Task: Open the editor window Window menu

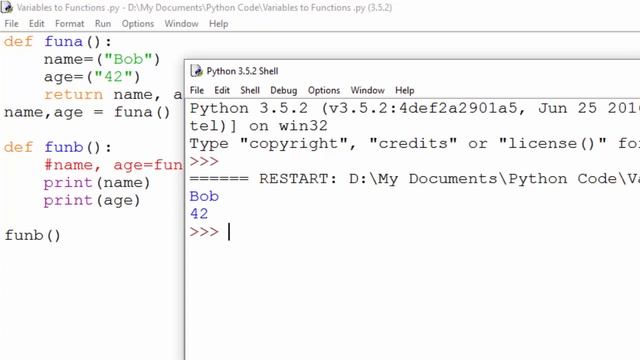Action: tap(181, 24)
